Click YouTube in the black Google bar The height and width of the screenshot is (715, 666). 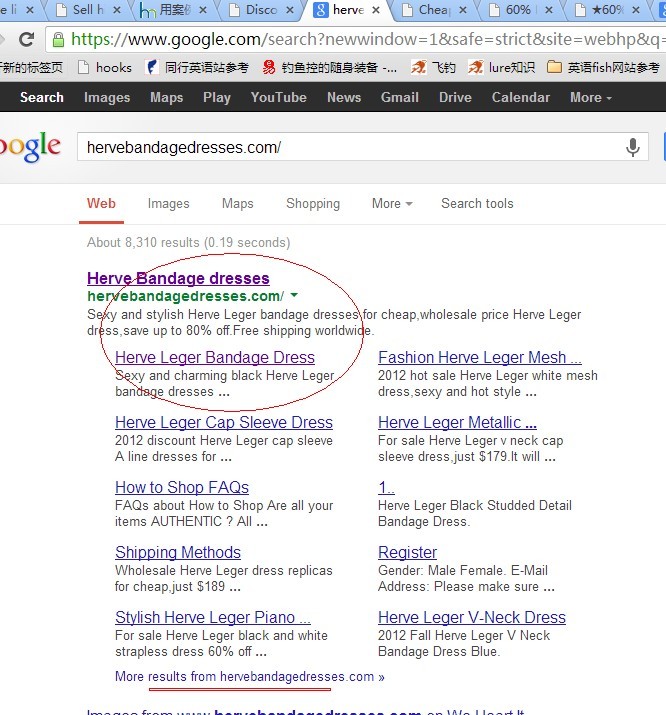279,97
